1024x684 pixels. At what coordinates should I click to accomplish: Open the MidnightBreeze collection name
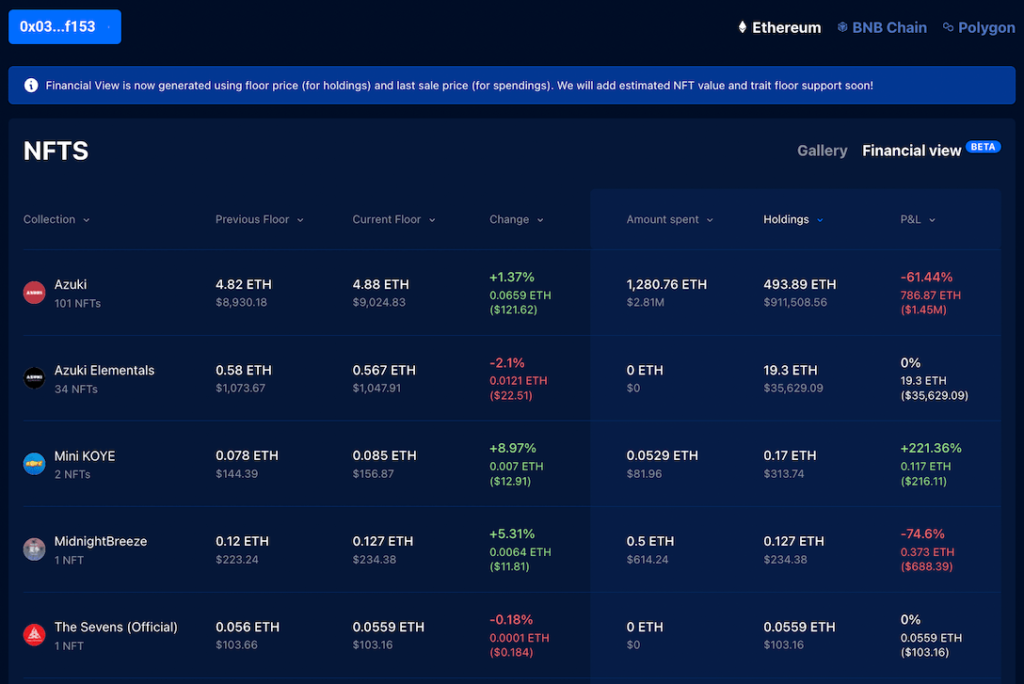point(101,541)
